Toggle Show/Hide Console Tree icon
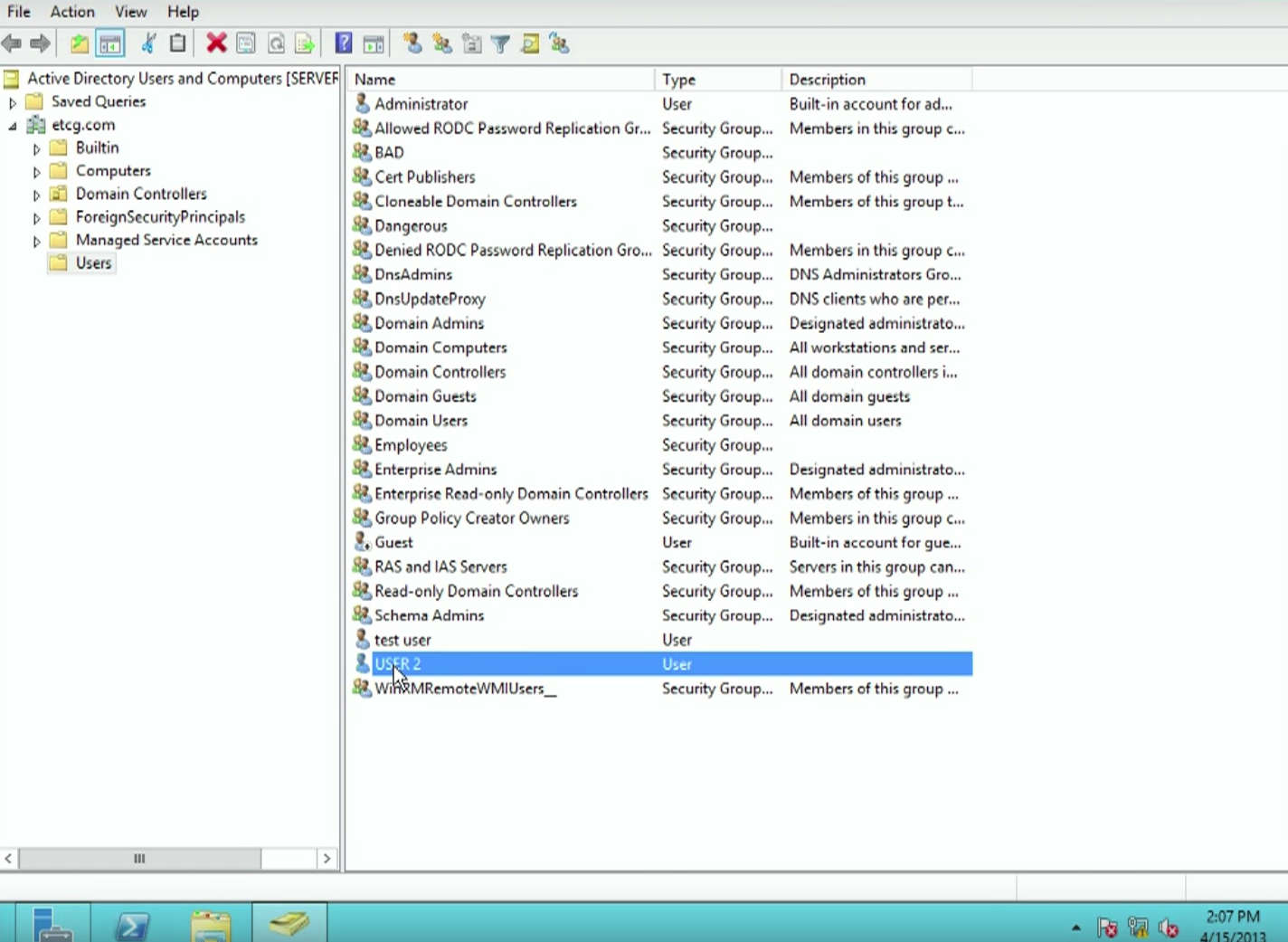This screenshot has width=1288, height=942. coord(110,43)
